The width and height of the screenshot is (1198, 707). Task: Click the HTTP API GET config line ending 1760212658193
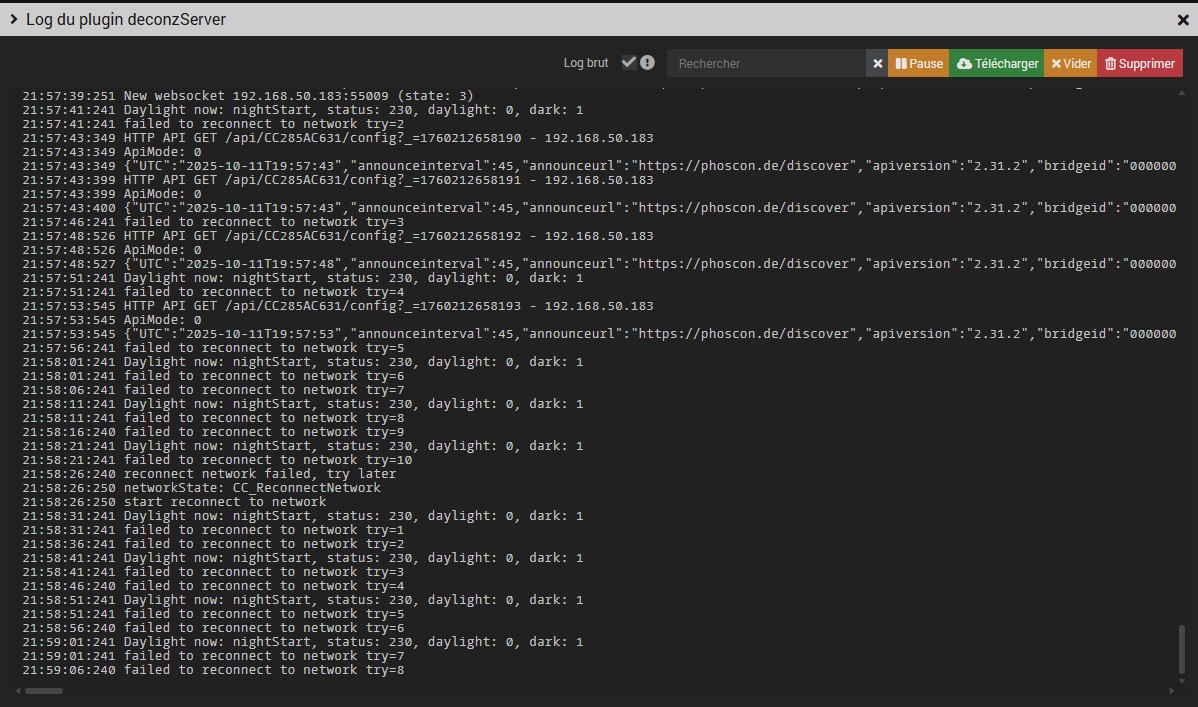338,306
